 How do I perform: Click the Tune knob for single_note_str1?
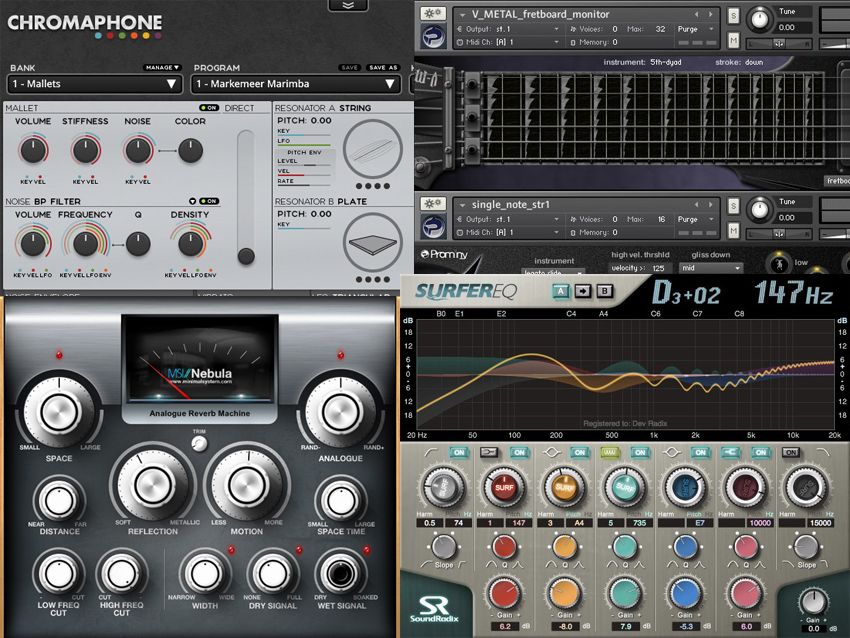click(x=759, y=209)
